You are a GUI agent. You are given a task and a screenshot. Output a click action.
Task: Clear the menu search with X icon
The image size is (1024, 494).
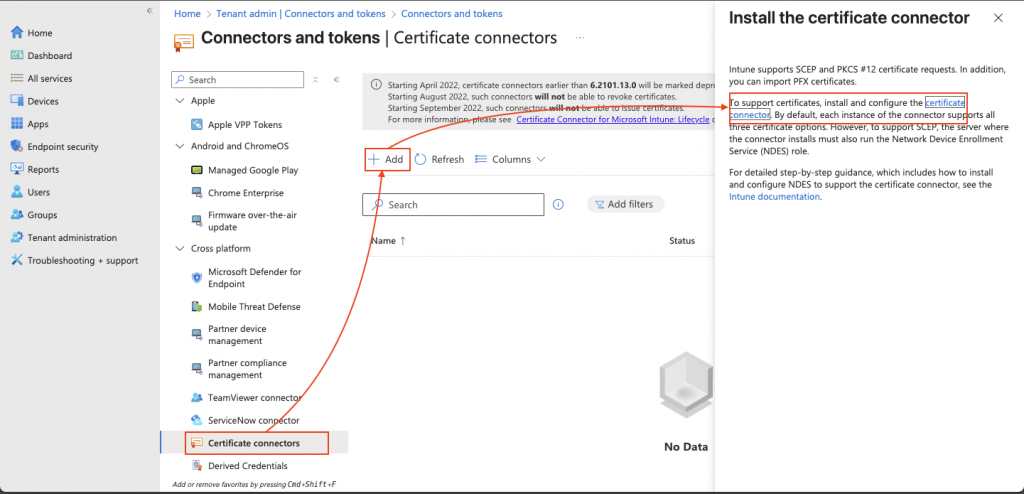coord(315,80)
